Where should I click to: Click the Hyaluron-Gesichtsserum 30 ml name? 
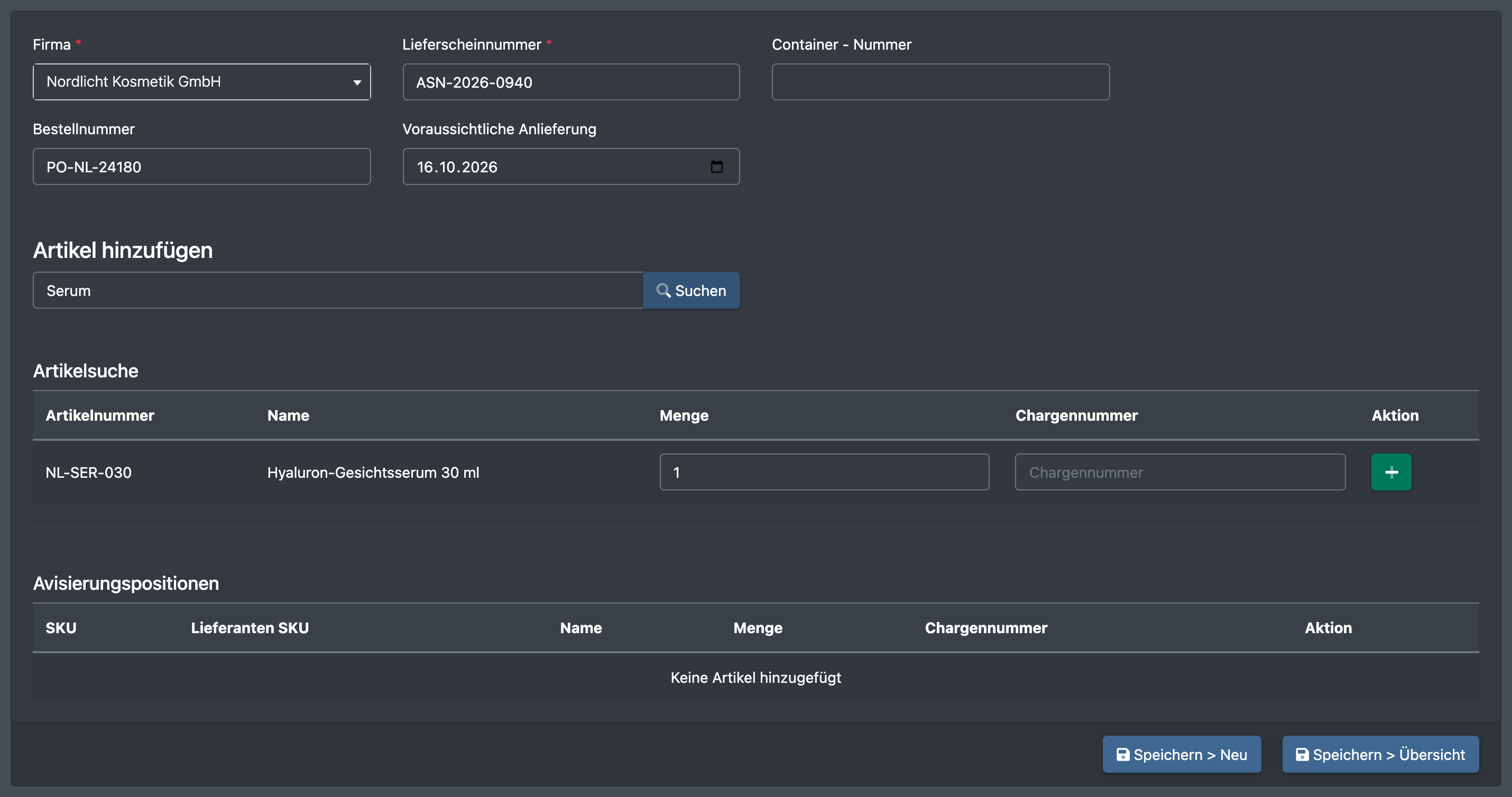click(373, 472)
